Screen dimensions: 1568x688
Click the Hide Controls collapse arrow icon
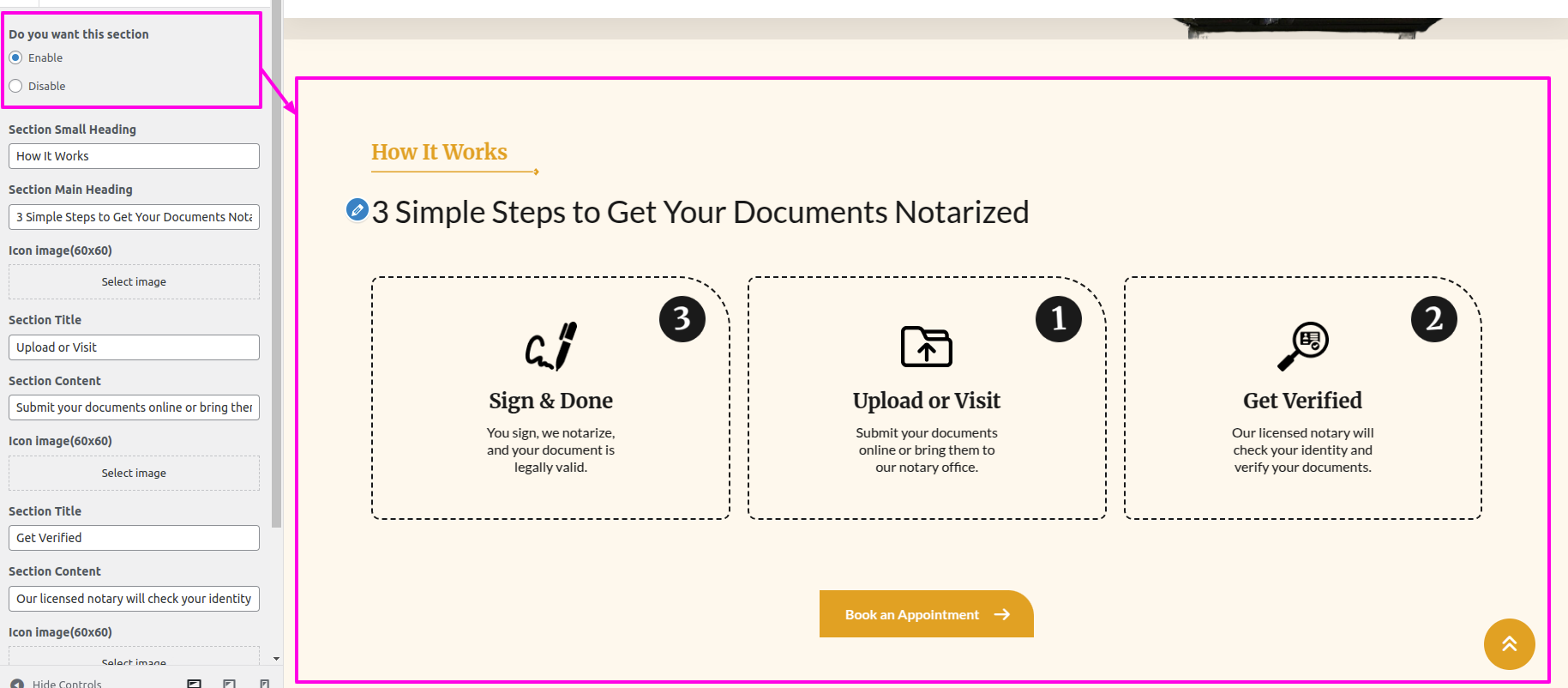(x=17, y=684)
